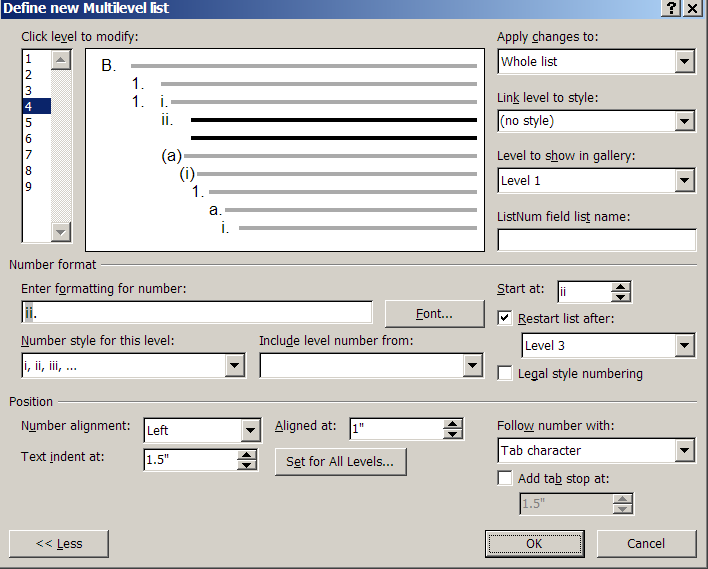
Task: Close the Define new Multilevel list dialog
Action: [x=693, y=8]
